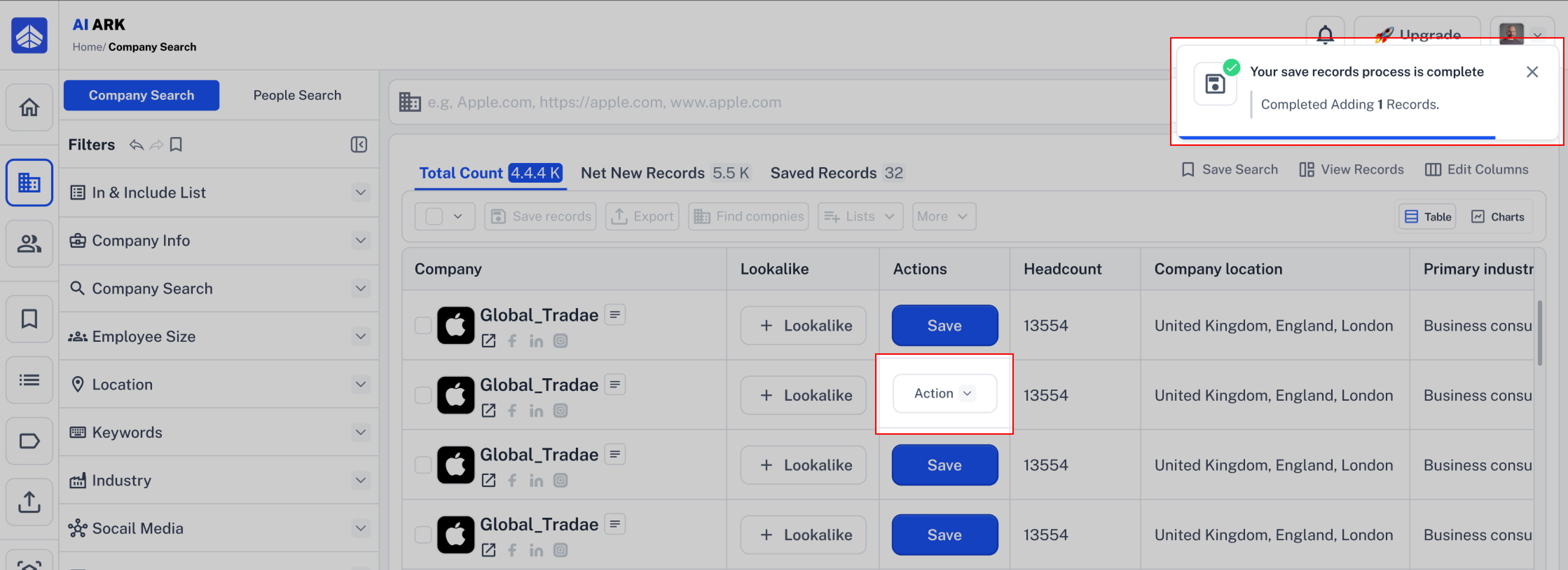
Task: Open Instagram icon for first Global_Tradae row
Action: 560,341
